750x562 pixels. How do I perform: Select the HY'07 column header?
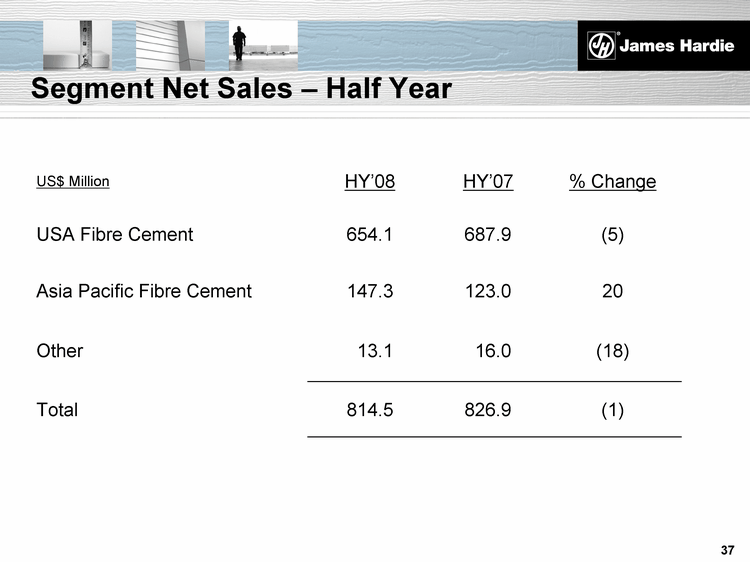click(x=488, y=182)
